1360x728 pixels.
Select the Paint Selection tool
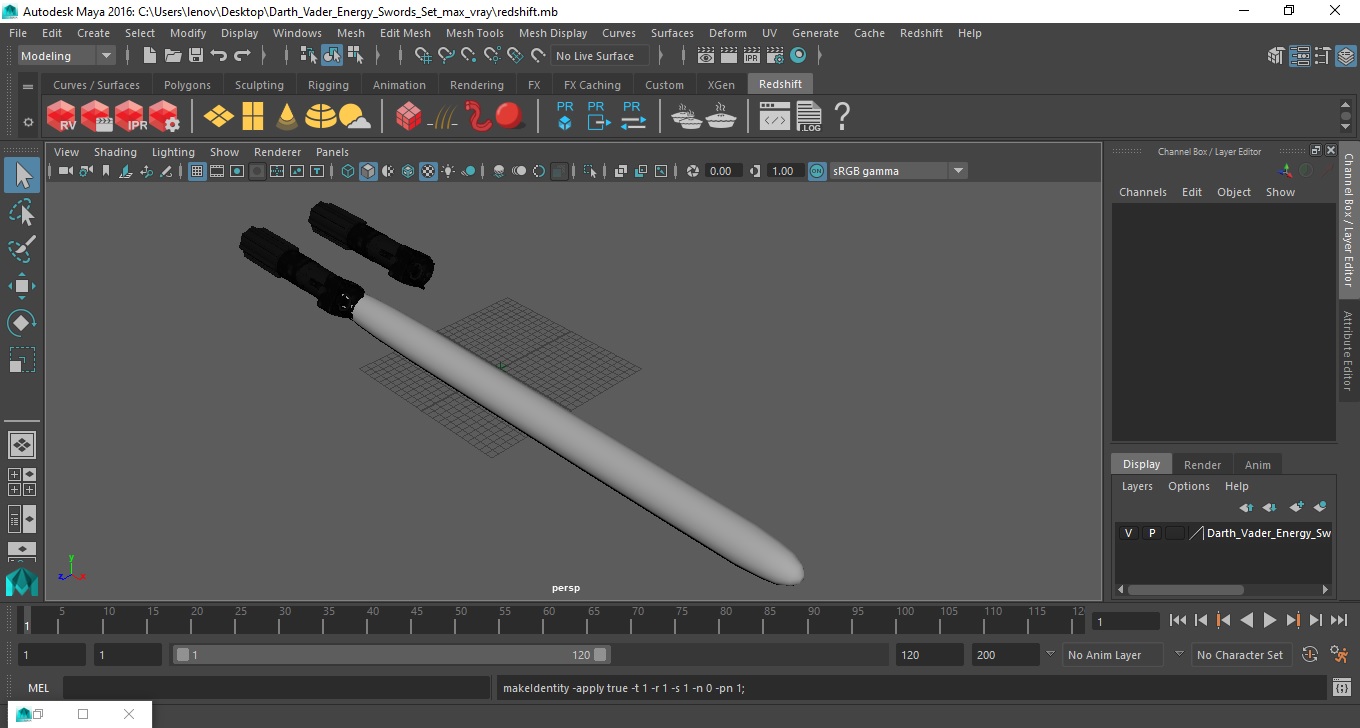[x=22, y=249]
